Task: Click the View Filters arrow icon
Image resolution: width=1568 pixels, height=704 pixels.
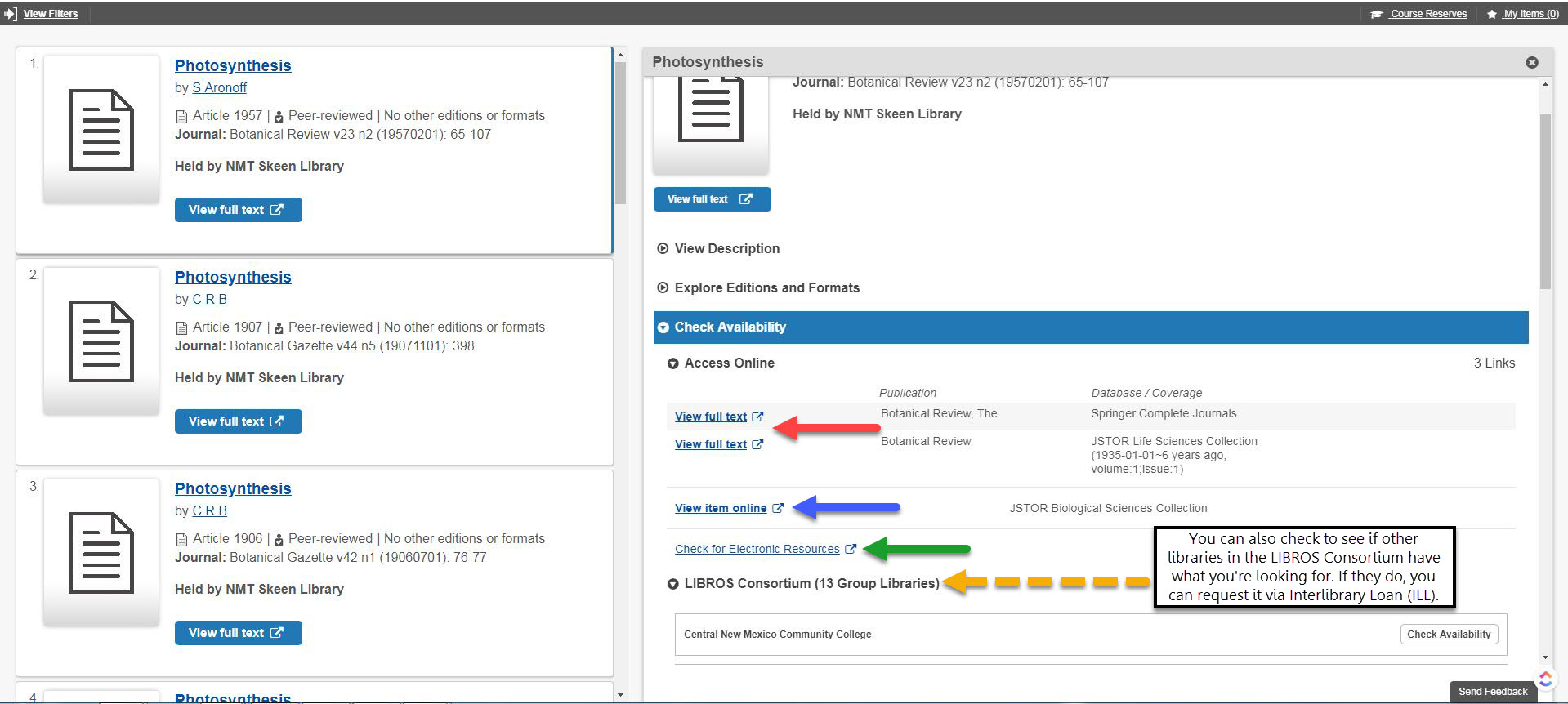Action: (x=11, y=14)
